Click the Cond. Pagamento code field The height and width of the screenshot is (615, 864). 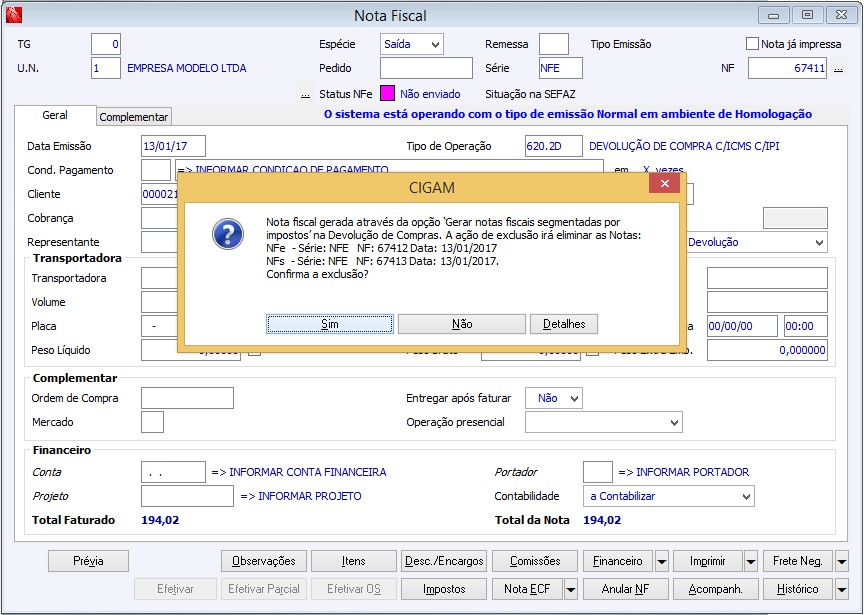[x=156, y=170]
